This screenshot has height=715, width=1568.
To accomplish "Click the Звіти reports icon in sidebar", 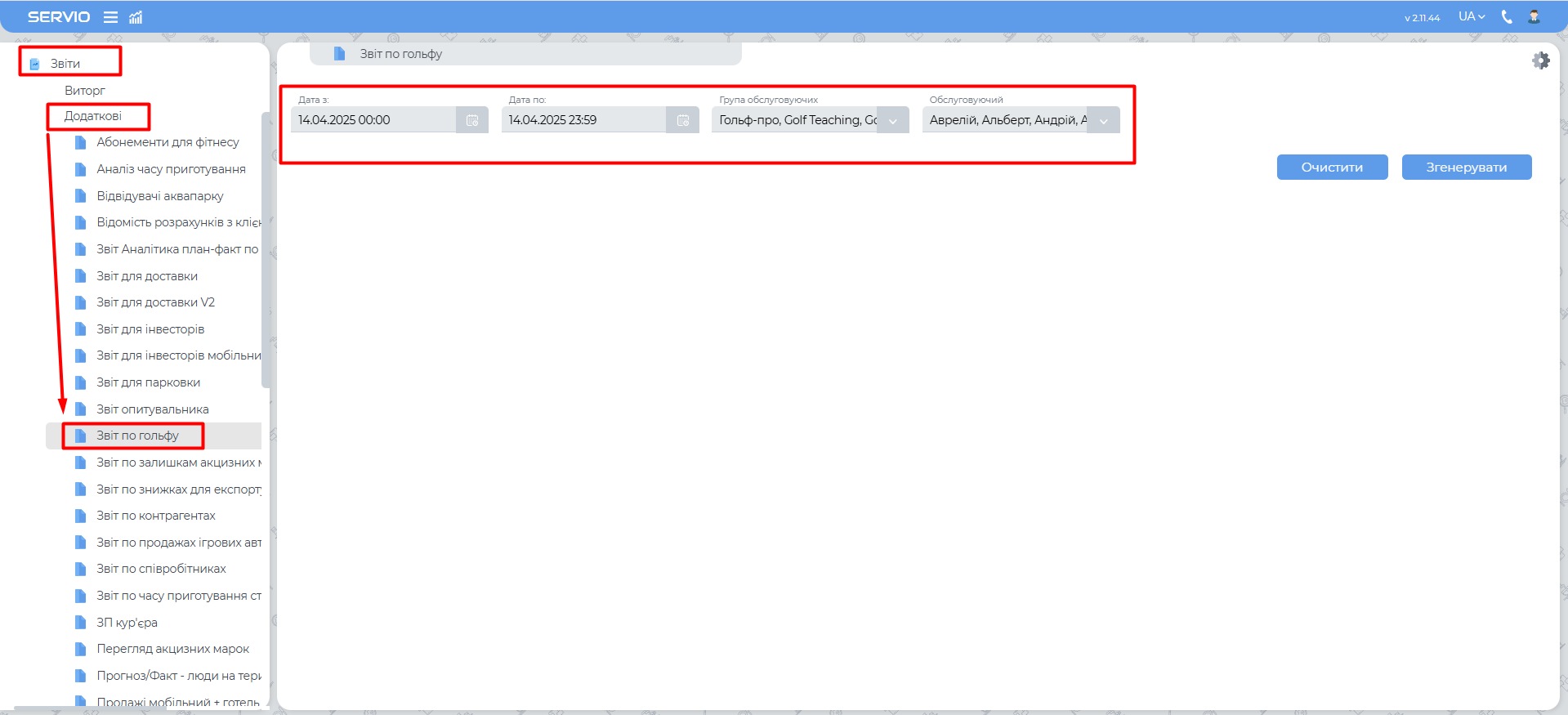I will pyautogui.click(x=35, y=64).
